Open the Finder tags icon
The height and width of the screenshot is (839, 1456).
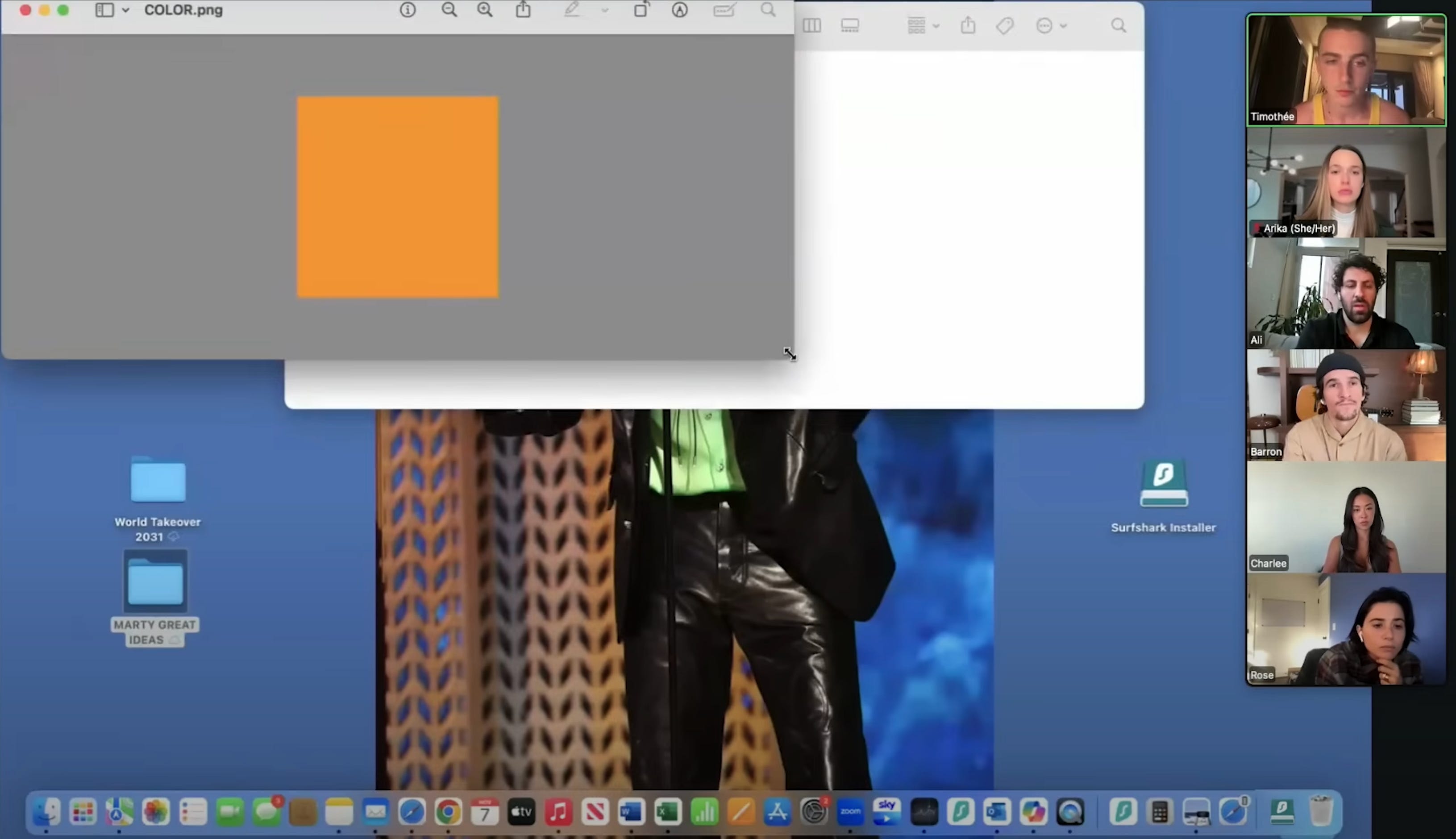1004,26
